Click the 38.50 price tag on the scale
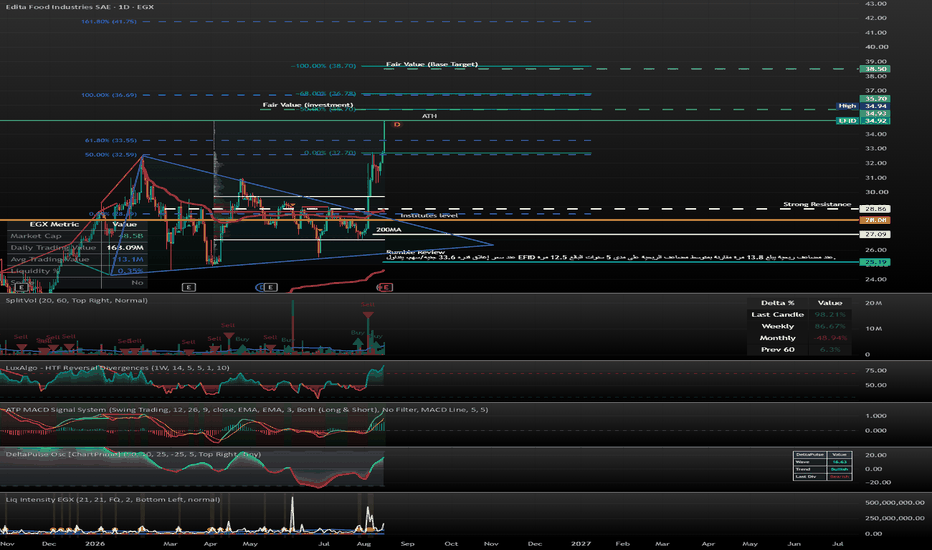The width and height of the screenshot is (932, 550). pos(875,69)
